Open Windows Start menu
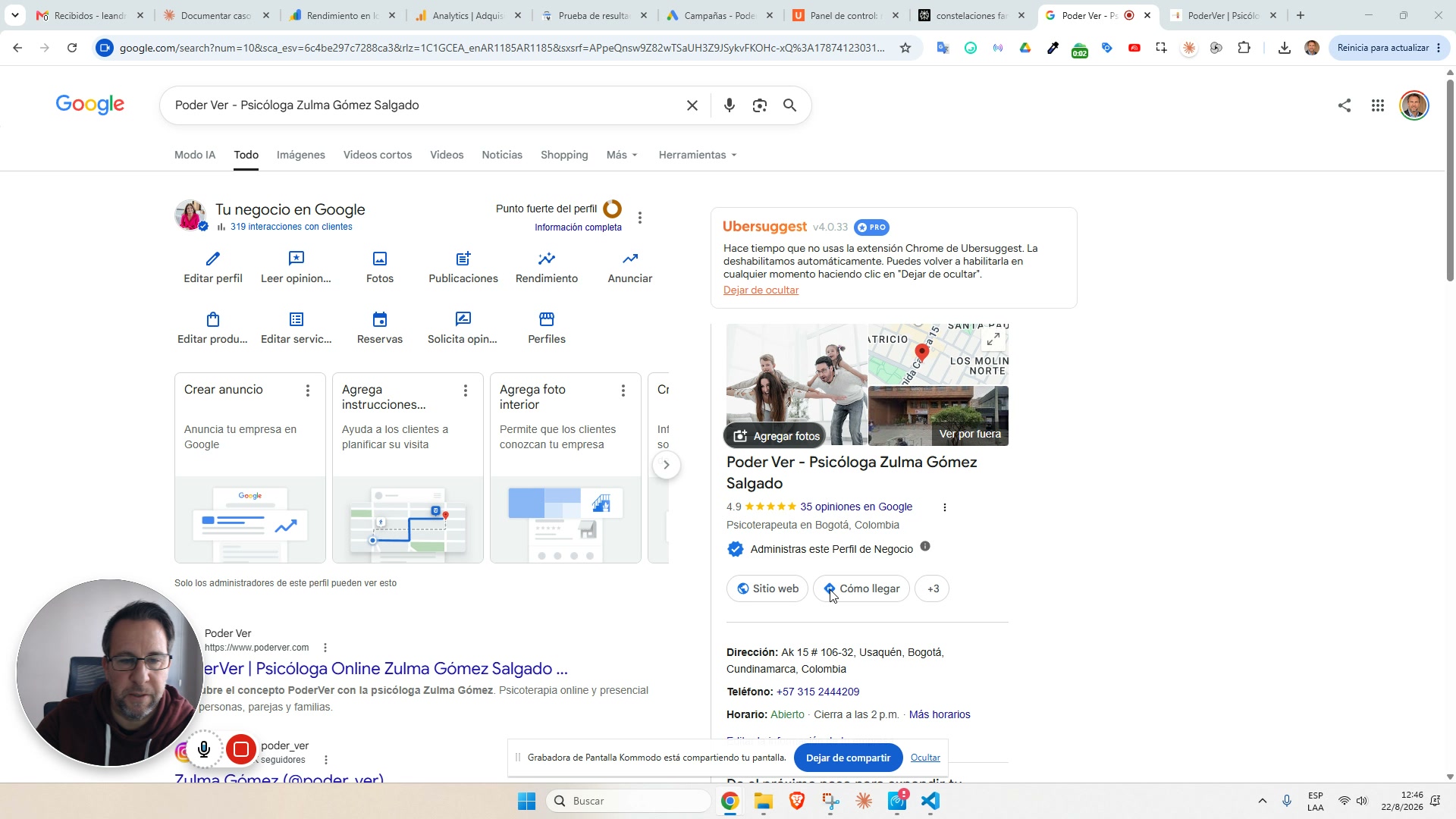1456x819 pixels. (526, 801)
